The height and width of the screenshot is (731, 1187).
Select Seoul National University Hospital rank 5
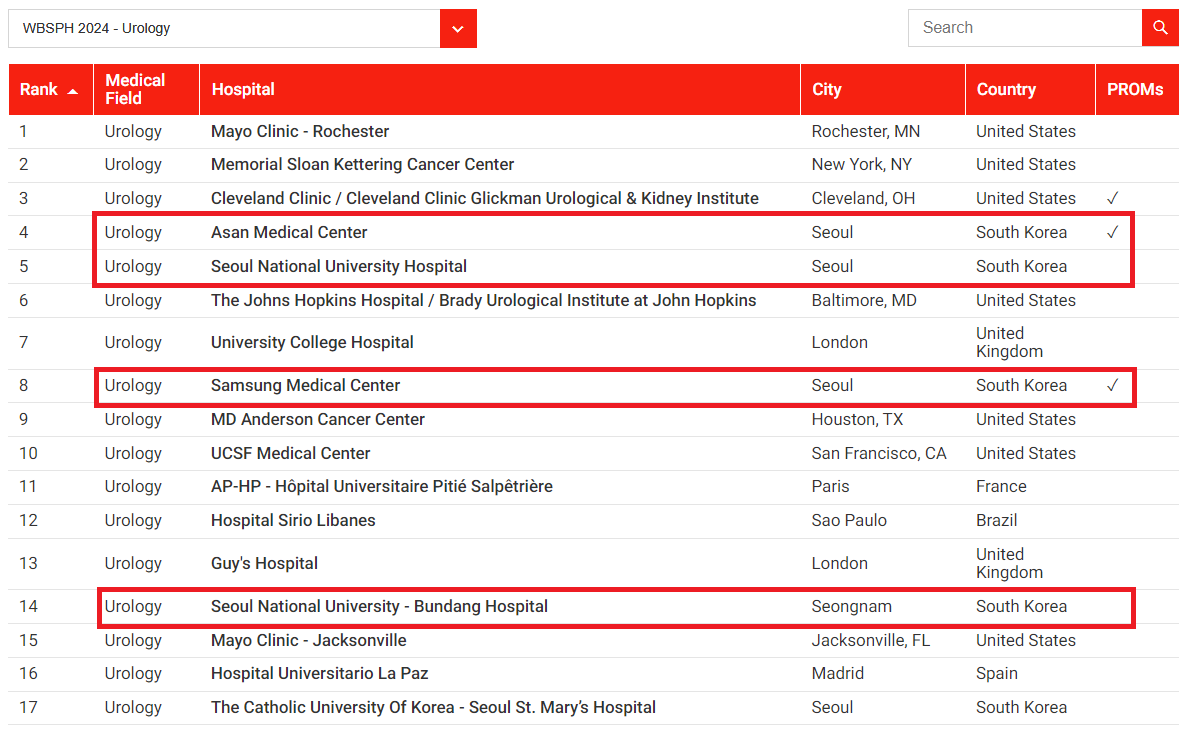[338, 266]
